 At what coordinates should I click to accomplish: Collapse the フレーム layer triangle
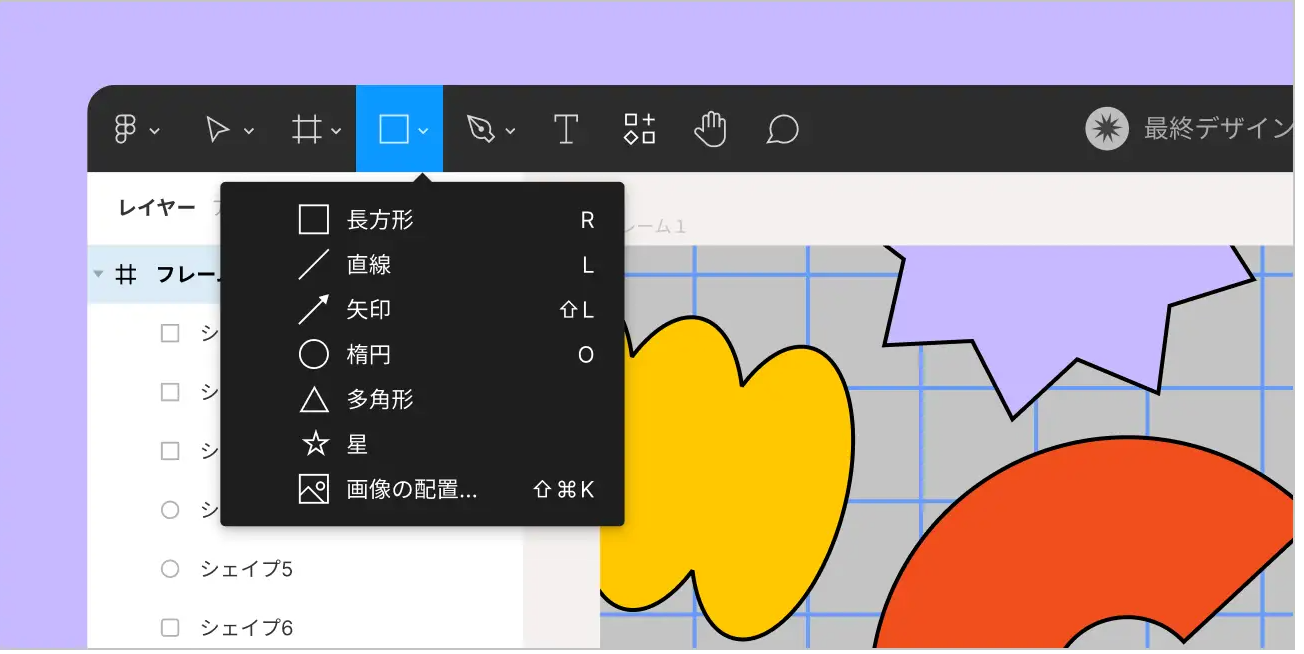pos(98,274)
